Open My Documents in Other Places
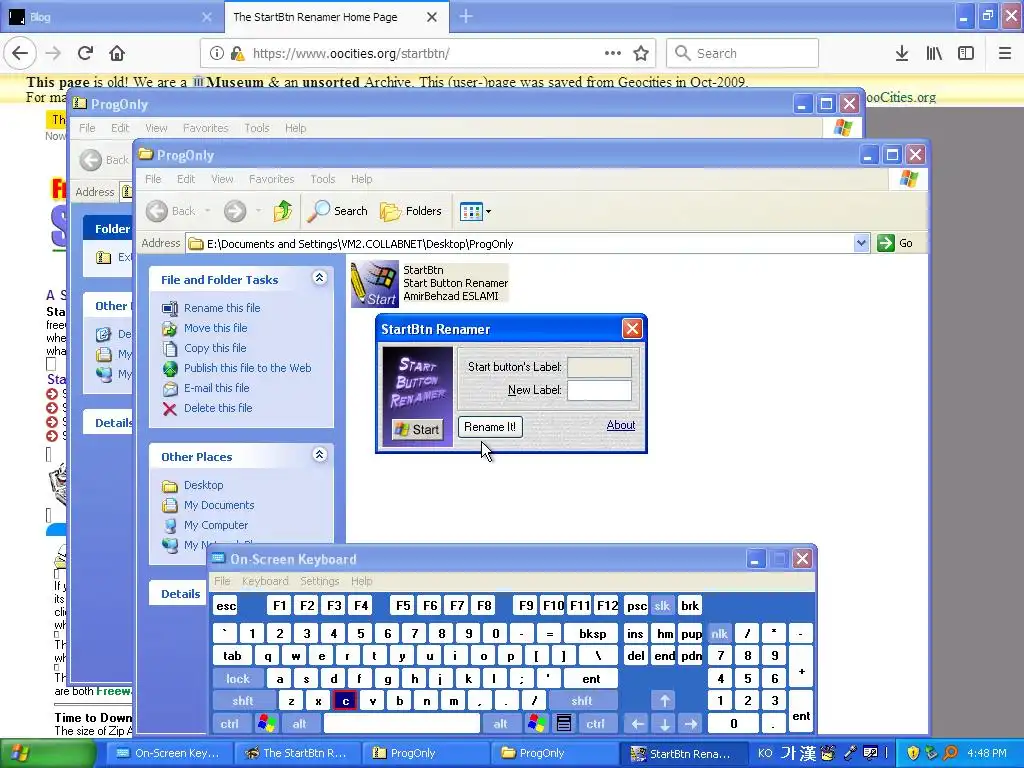 pos(219,505)
